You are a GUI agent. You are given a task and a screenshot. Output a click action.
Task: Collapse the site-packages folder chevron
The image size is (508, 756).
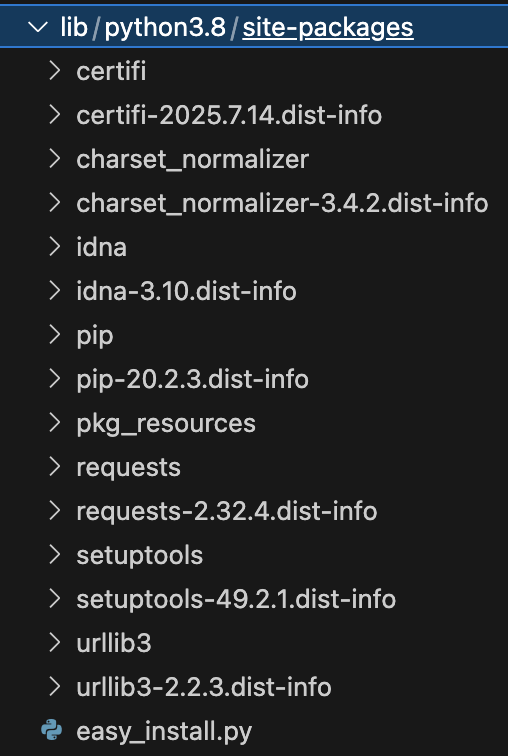38,27
